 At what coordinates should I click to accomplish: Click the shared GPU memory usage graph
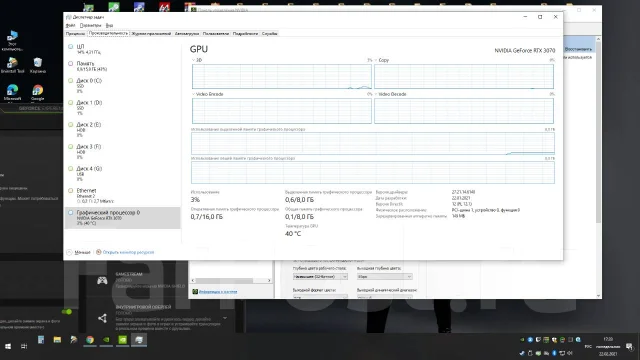[373, 172]
